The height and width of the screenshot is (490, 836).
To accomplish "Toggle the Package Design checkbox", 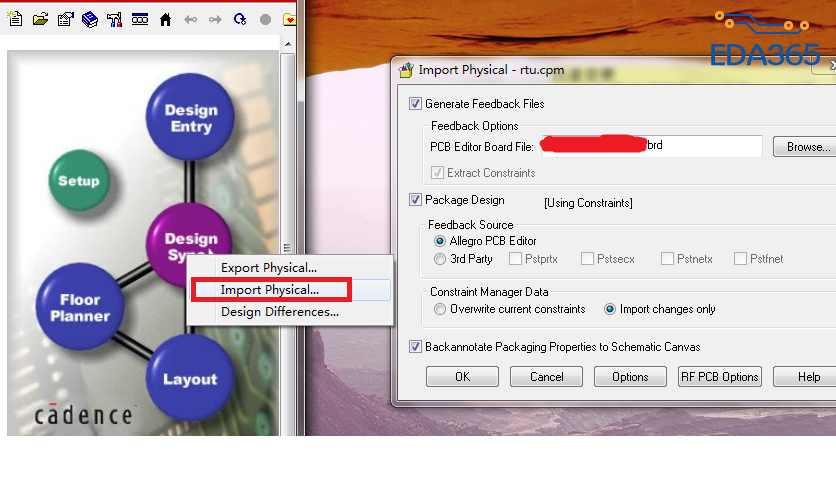I will click(415, 200).
